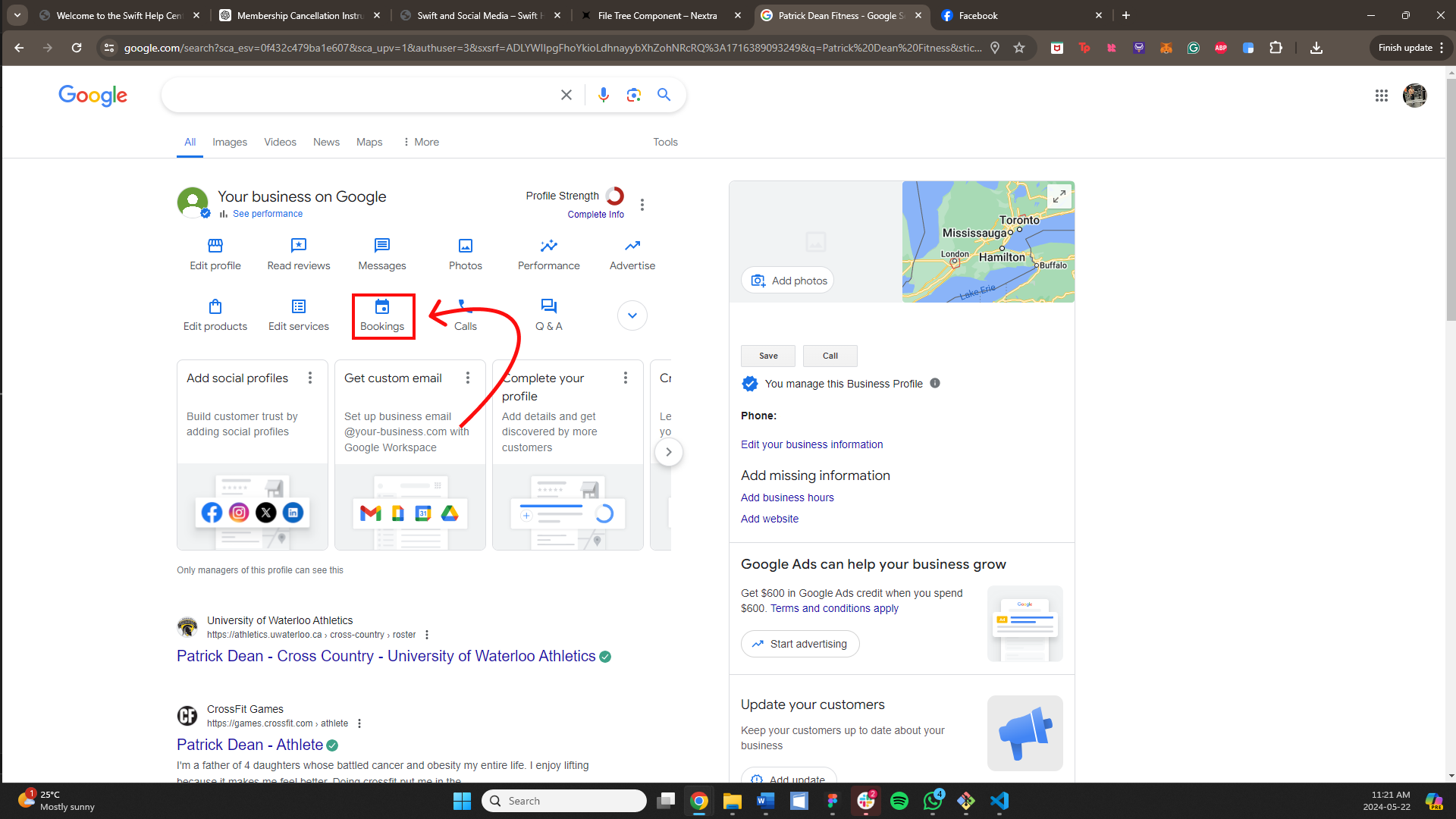Screen dimensions: 1456x819
Task: Search by voice microphone icon
Action: [603, 95]
